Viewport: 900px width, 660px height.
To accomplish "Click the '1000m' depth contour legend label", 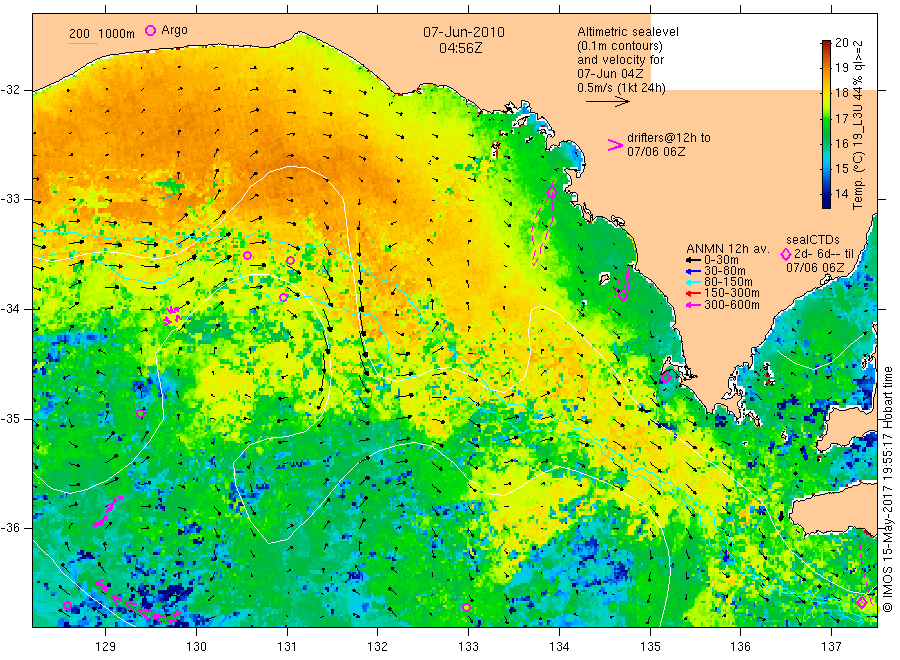I will [116, 34].
